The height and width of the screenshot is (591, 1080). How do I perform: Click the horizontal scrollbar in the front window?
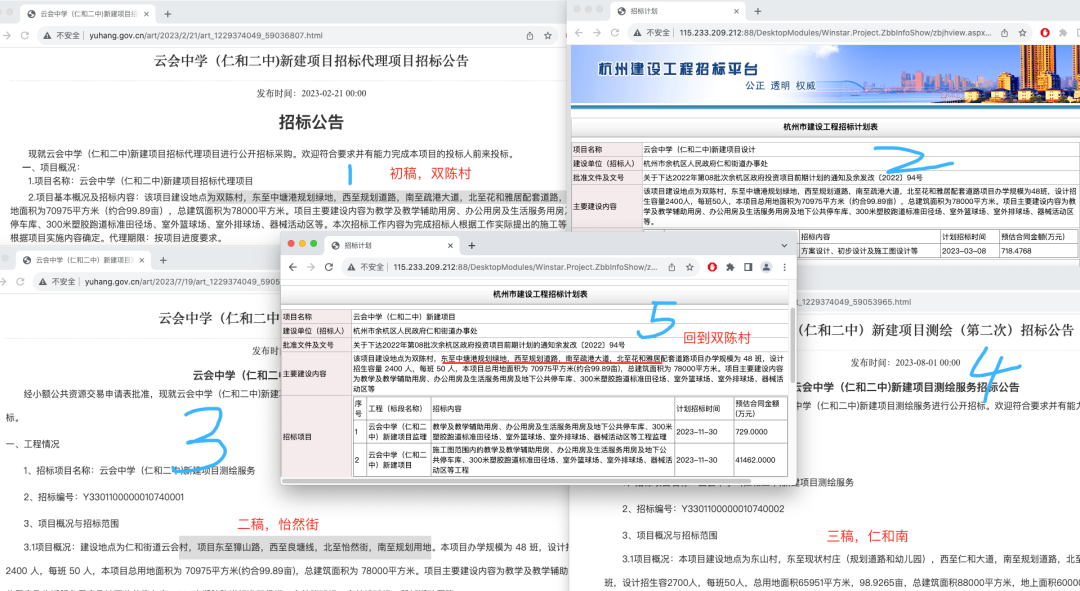517,481
